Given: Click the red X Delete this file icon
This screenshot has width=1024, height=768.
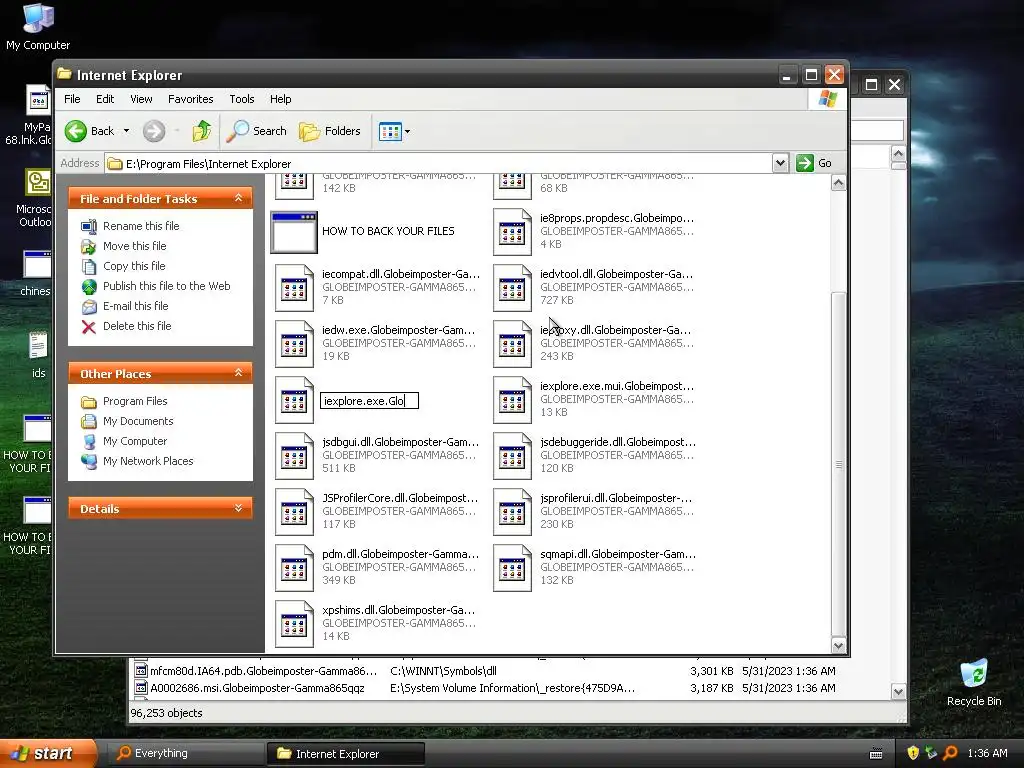Looking at the screenshot, I should coord(89,327).
